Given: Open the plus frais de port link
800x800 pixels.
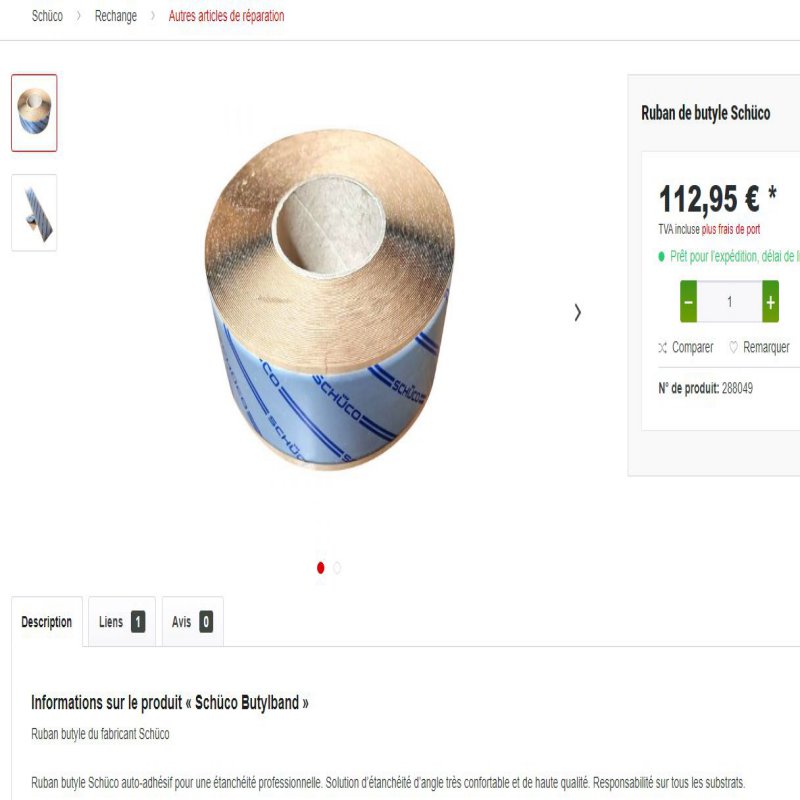Looking at the screenshot, I should (x=731, y=230).
